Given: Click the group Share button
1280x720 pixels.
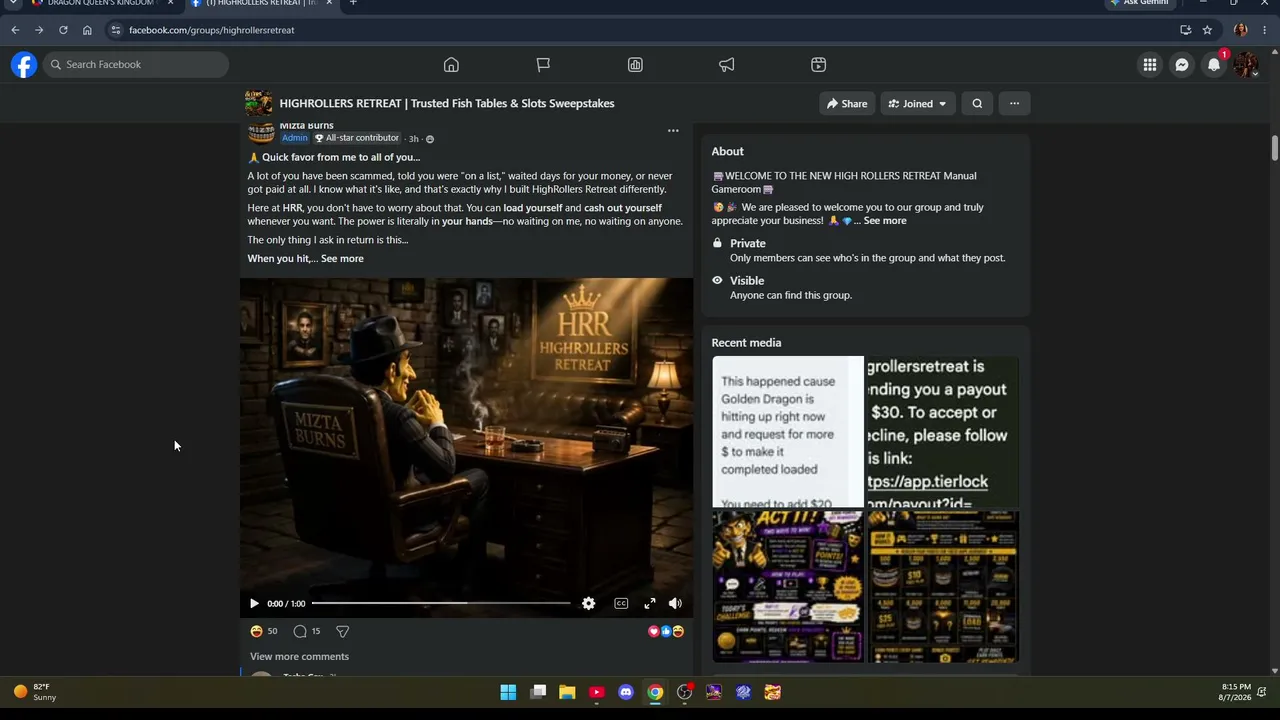Looking at the screenshot, I should 847,103.
